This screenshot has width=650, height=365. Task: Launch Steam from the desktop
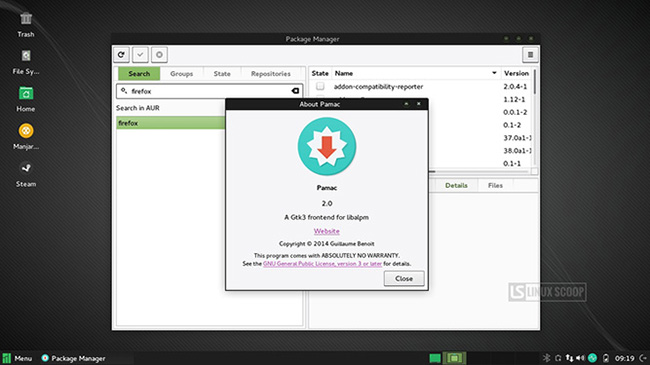tap(26, 174)
